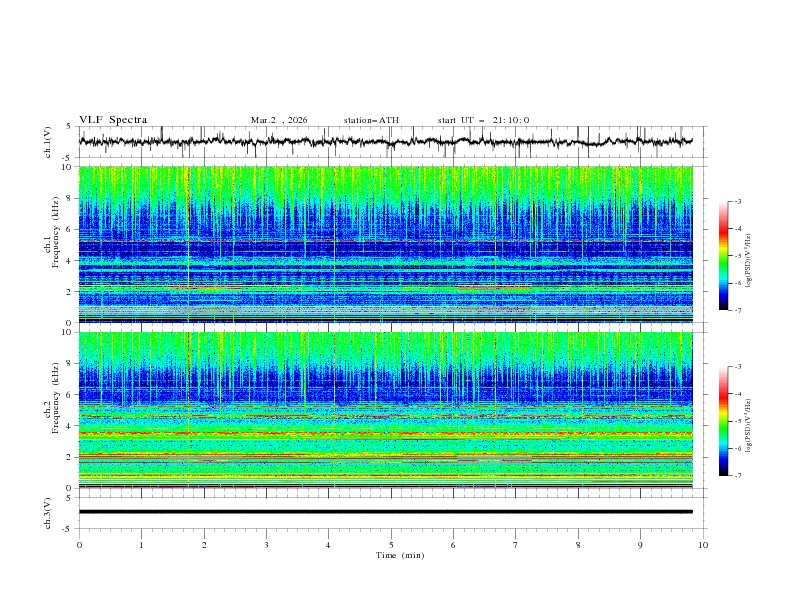Click the ch.2 'Frequency (kHz)' axis label
Viewport: 792px width, 612px height.
(x=56, y=398)
